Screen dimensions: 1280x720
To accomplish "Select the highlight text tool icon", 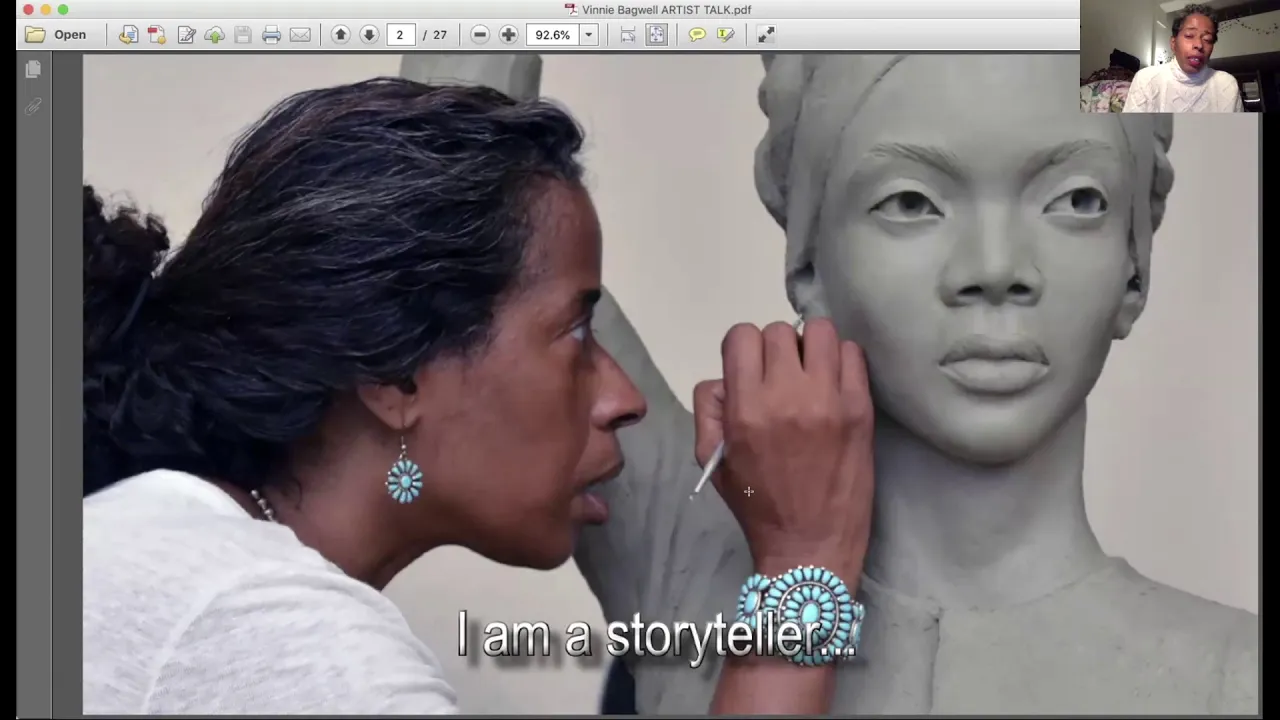I will (x=726, y=35).
